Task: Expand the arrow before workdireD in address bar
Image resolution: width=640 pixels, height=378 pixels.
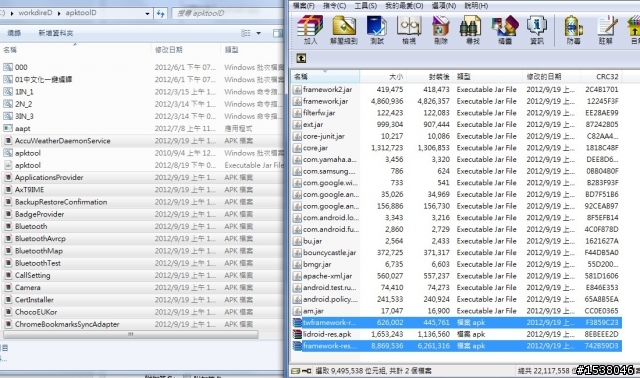Action: 12,13
